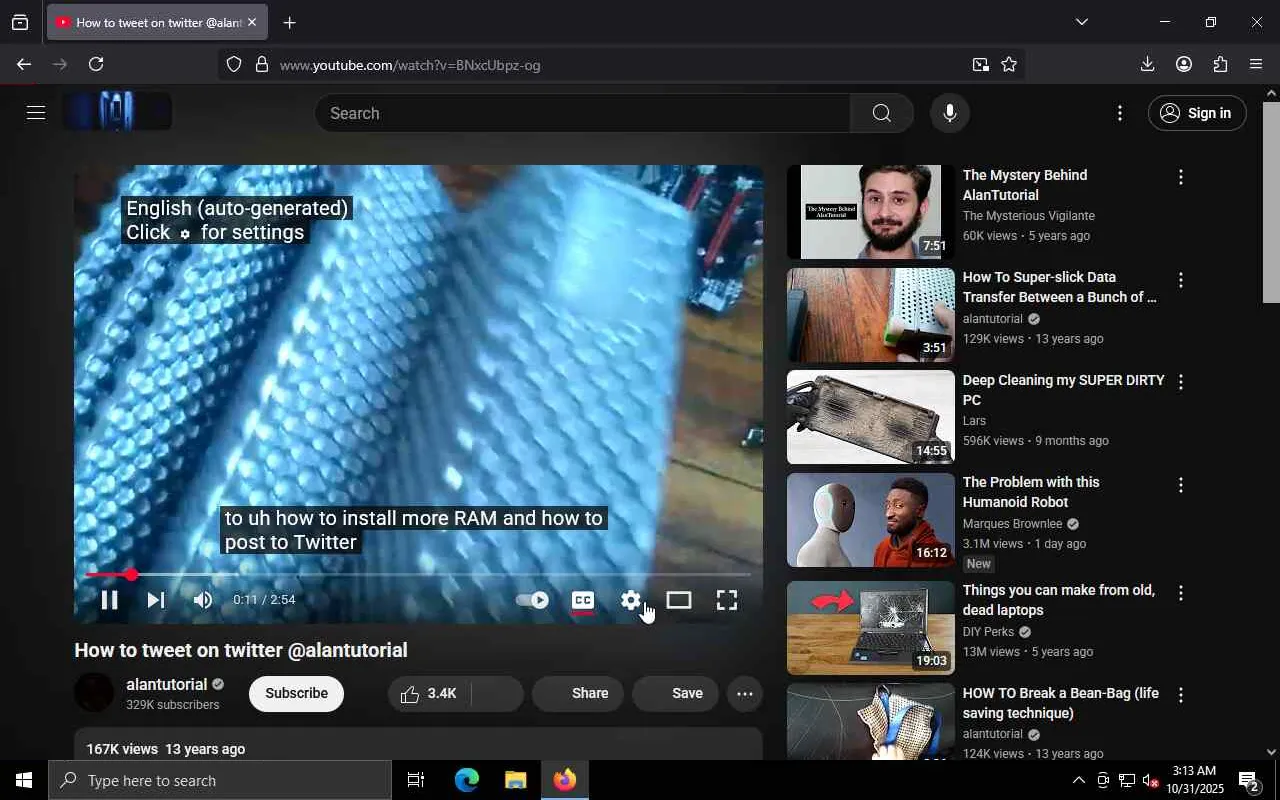Open the Windows notification center

point(1249,780)
